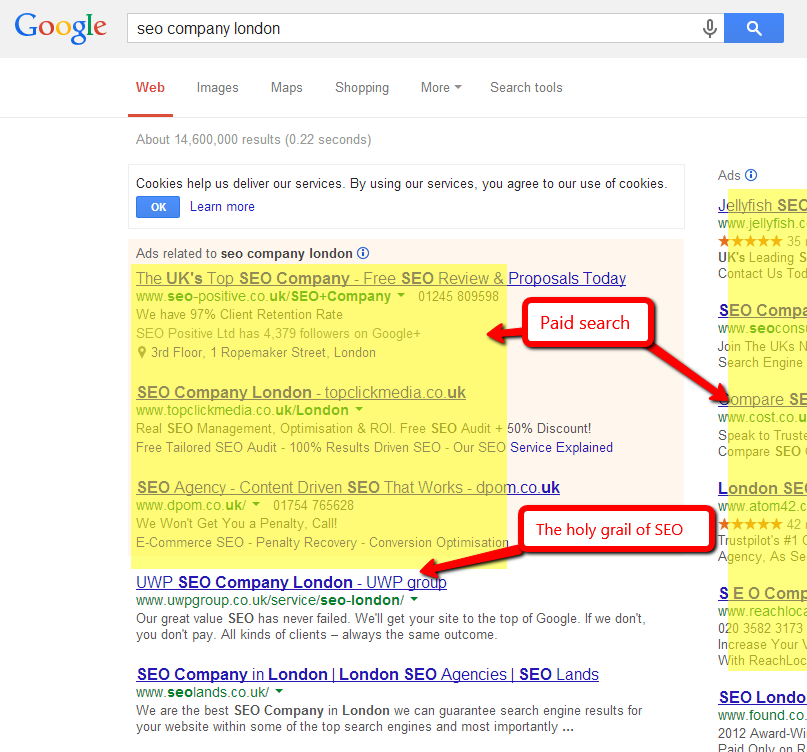
Task: Click the phone number 01754 765628
Action: pyautogui.click(x=313, y=505)
